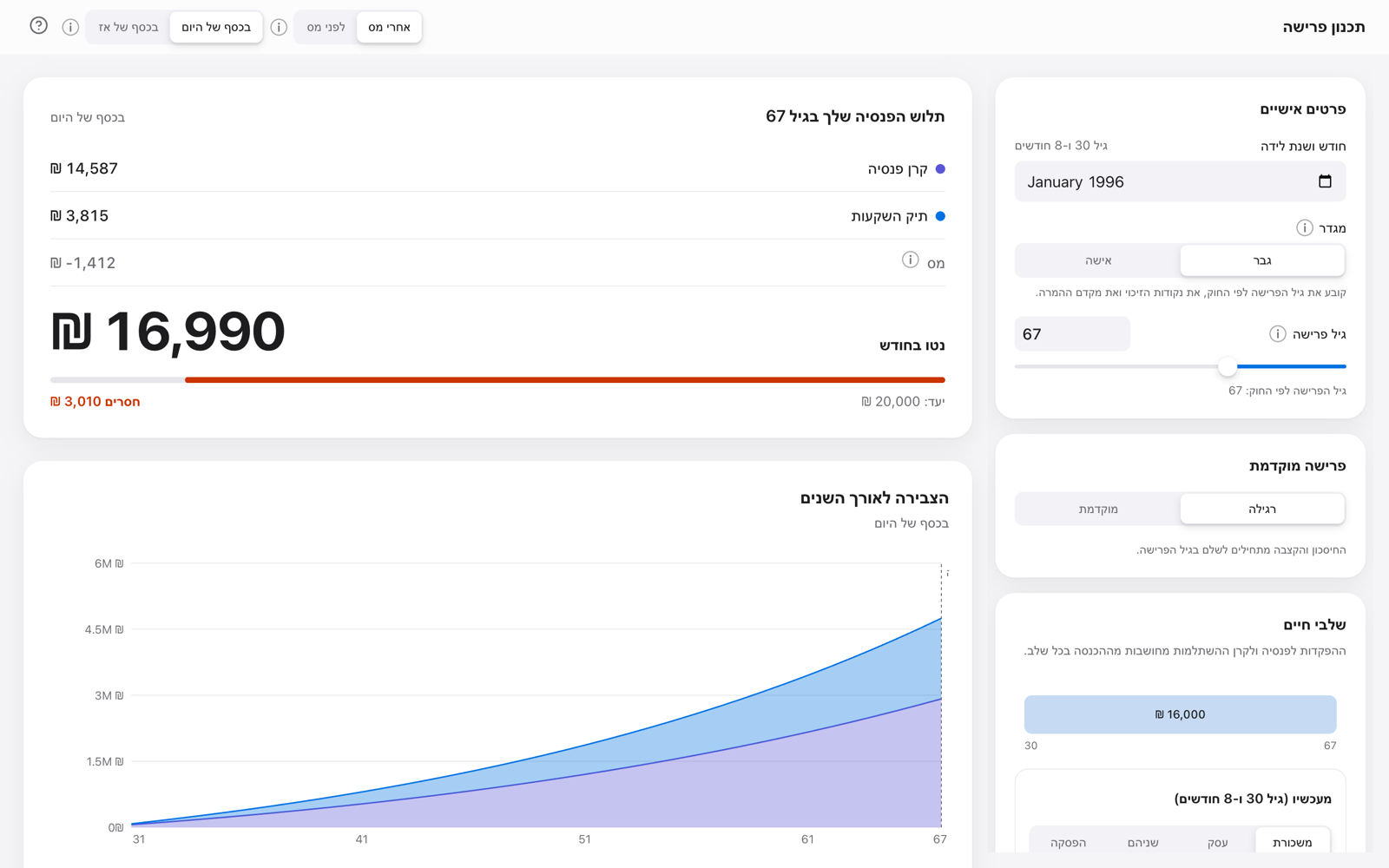Click info icon beside מס row
The height and width of the screenshot is (868, 1389).
910,260
